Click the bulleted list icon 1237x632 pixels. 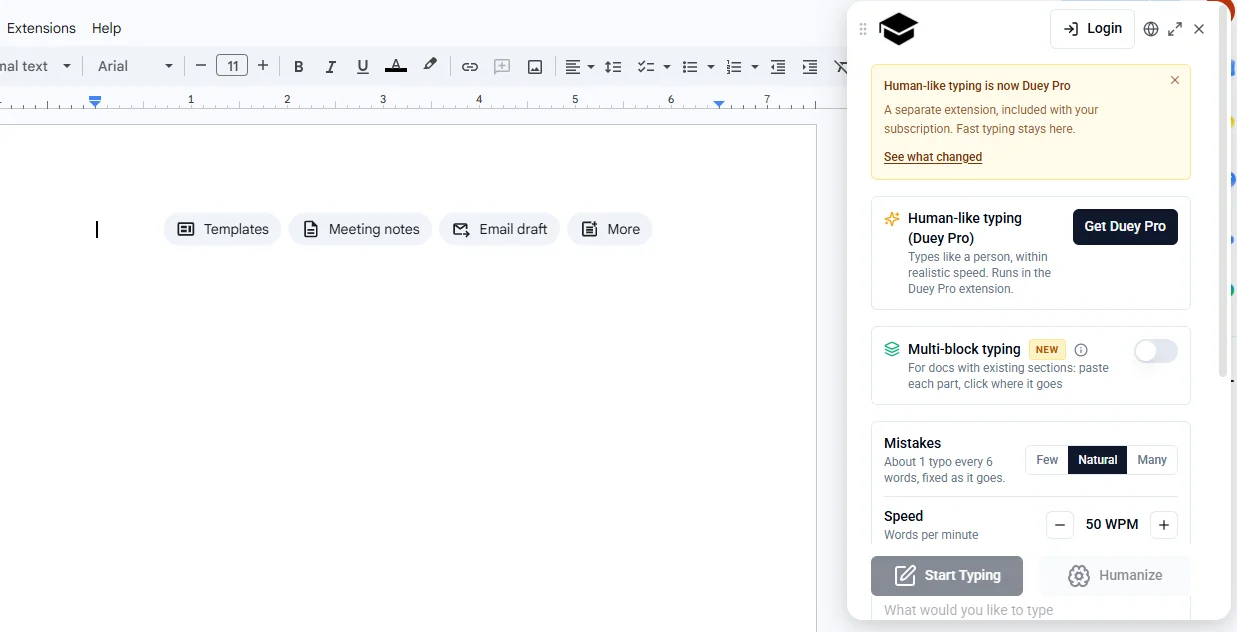(x=689, y=67)
